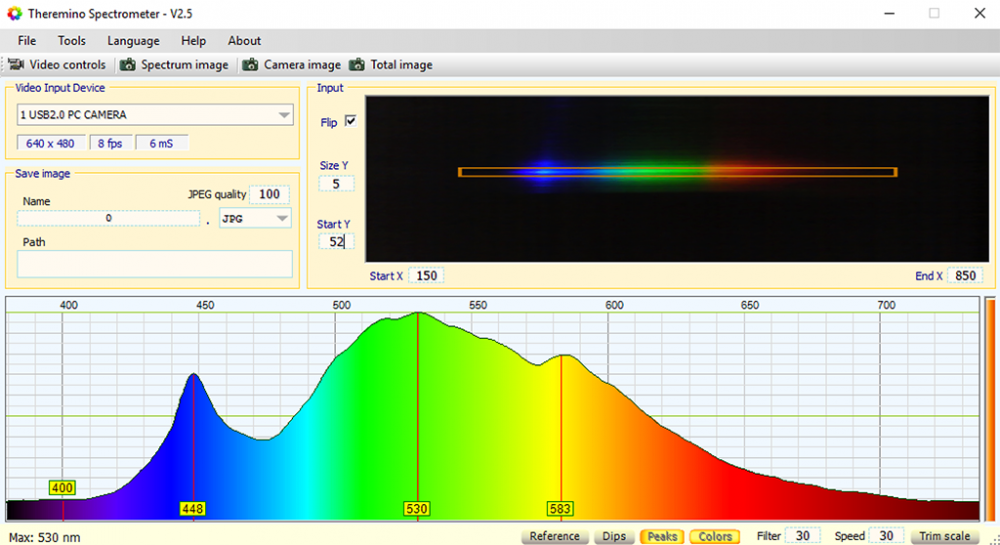Click the Theremino app logo icon
Screen dimensions: 1000x545
pyautogui.click(x=14, y=13)
